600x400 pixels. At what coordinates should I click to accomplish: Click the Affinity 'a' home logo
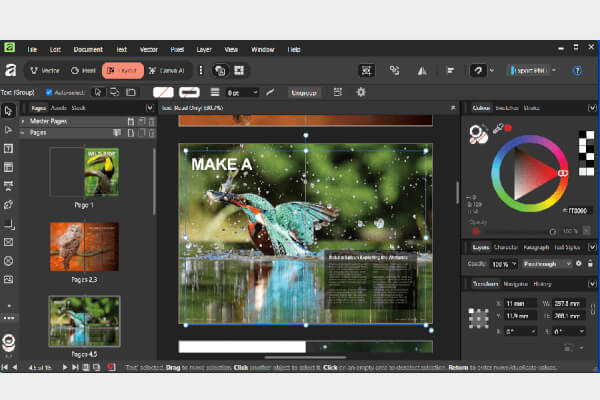pos(10,70)
